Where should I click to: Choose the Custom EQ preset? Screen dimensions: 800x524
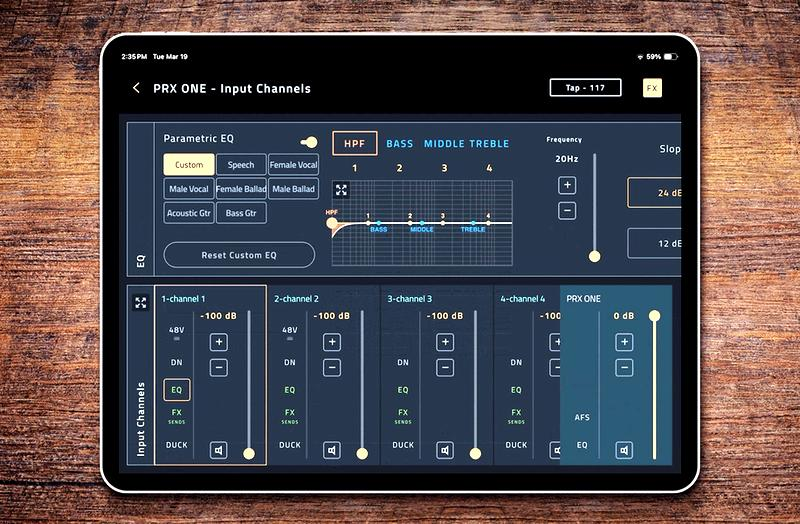point(189,165)
